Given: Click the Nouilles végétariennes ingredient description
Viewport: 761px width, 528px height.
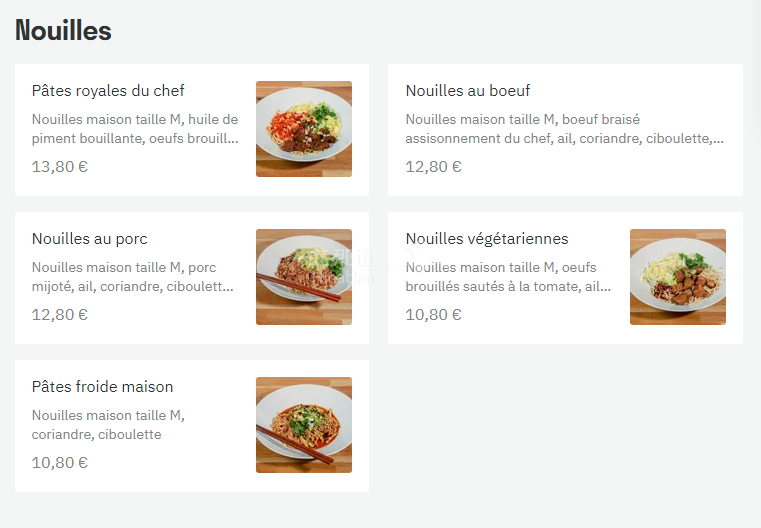Looking at the screenshot, I should pos(508,277).
